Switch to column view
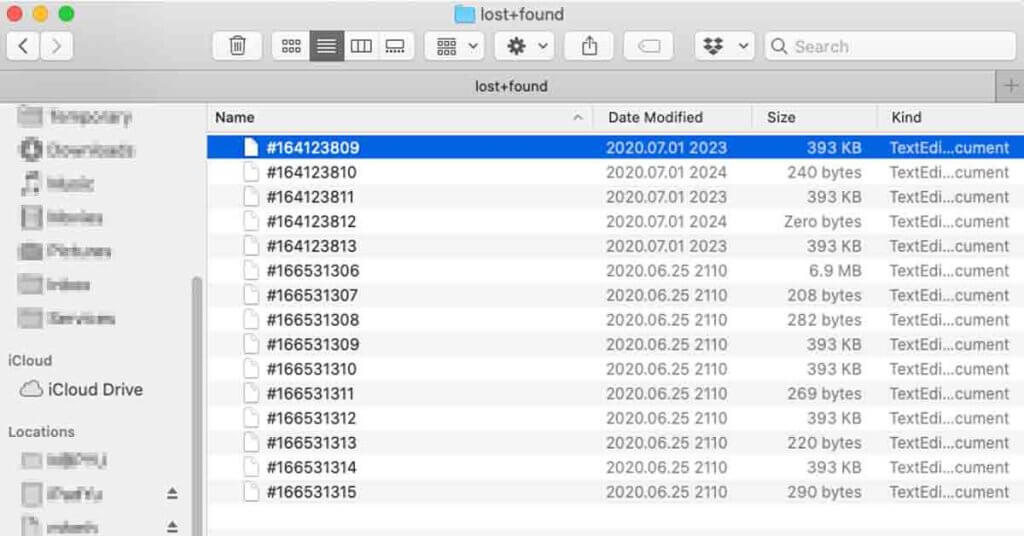Image resolution: width=1024 pixels, height=536 pixels. point(361,46)
